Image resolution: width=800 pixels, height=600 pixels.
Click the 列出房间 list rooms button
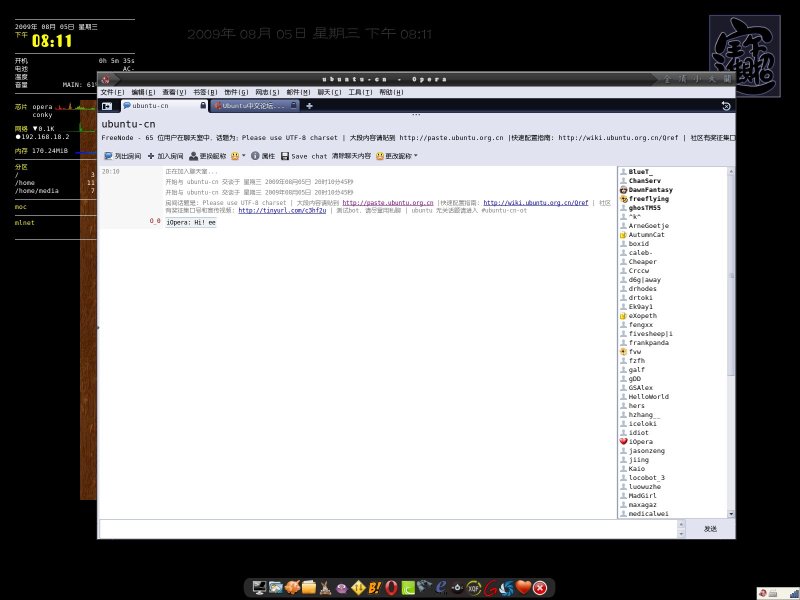pos(122,156)
